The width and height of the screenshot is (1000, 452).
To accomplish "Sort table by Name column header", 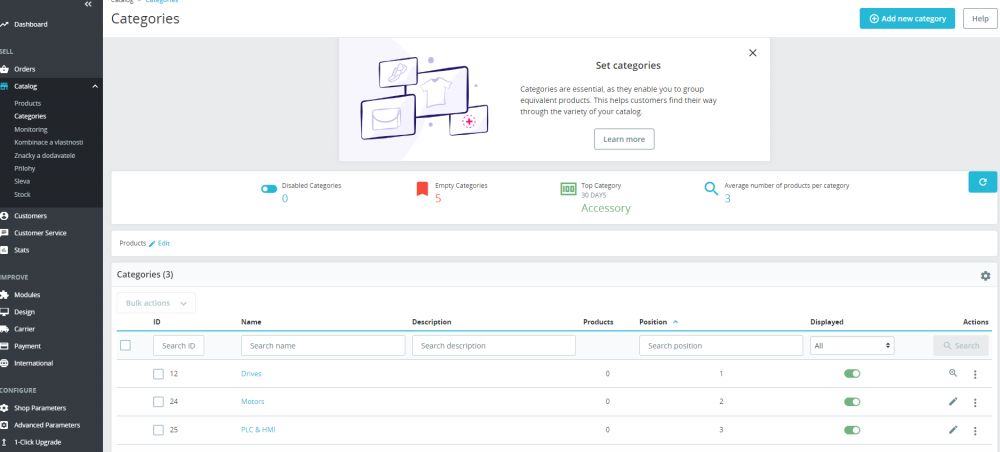I will click(251, 322).
